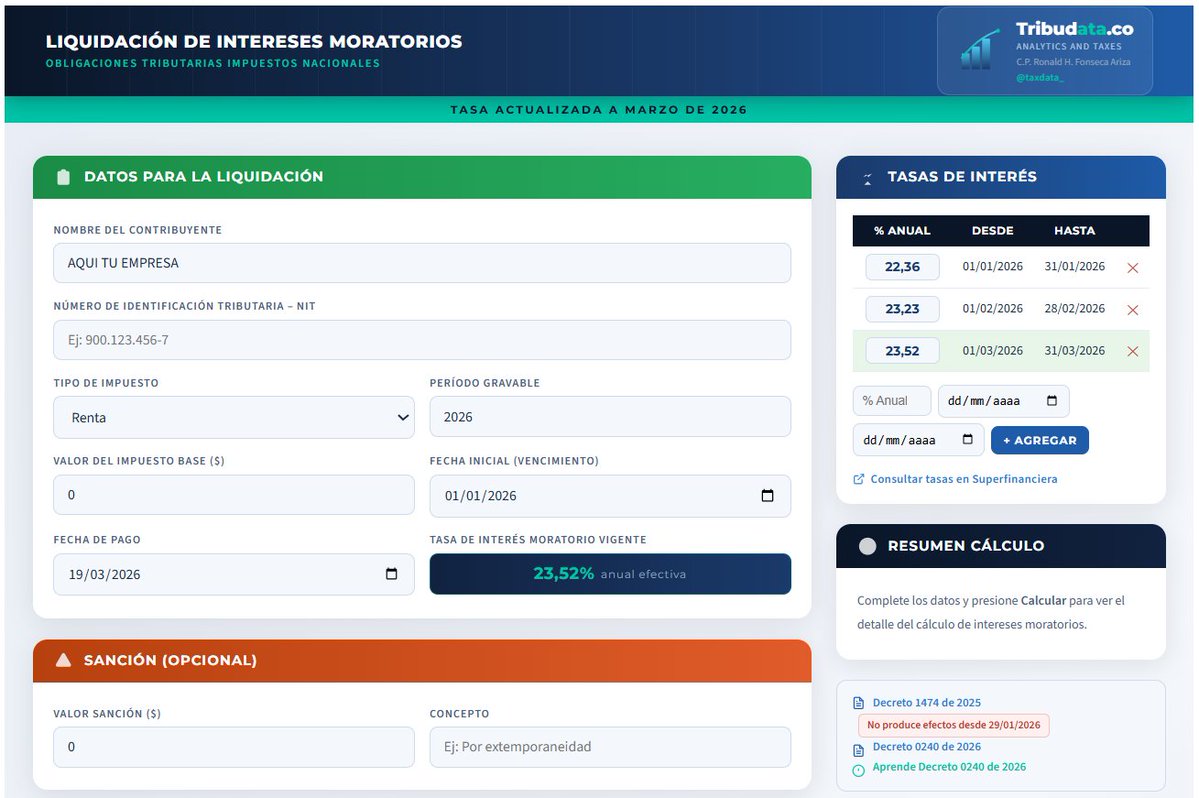
Task: Click the Liquidación de Intereses Moratorios title
Action: 254,41
